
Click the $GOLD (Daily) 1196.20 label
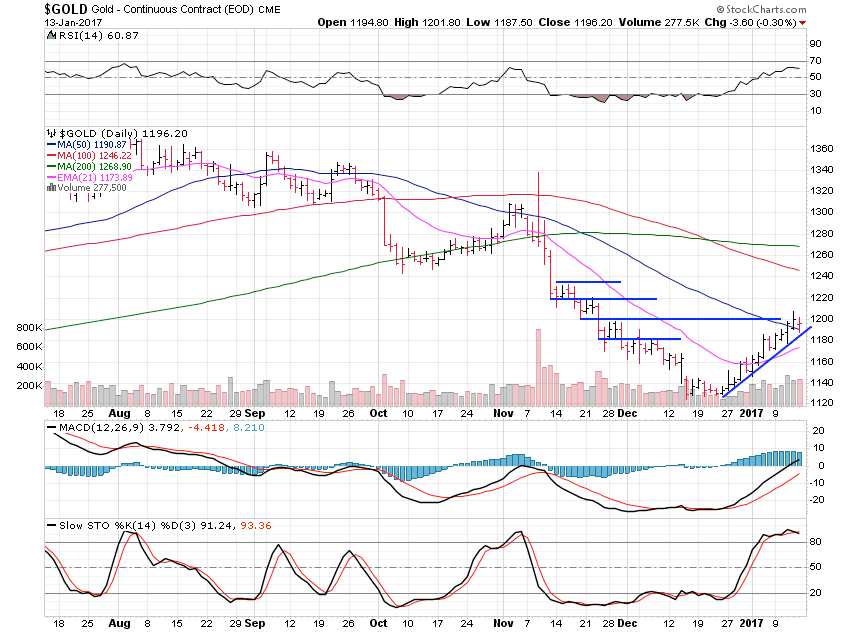[124, 133]
